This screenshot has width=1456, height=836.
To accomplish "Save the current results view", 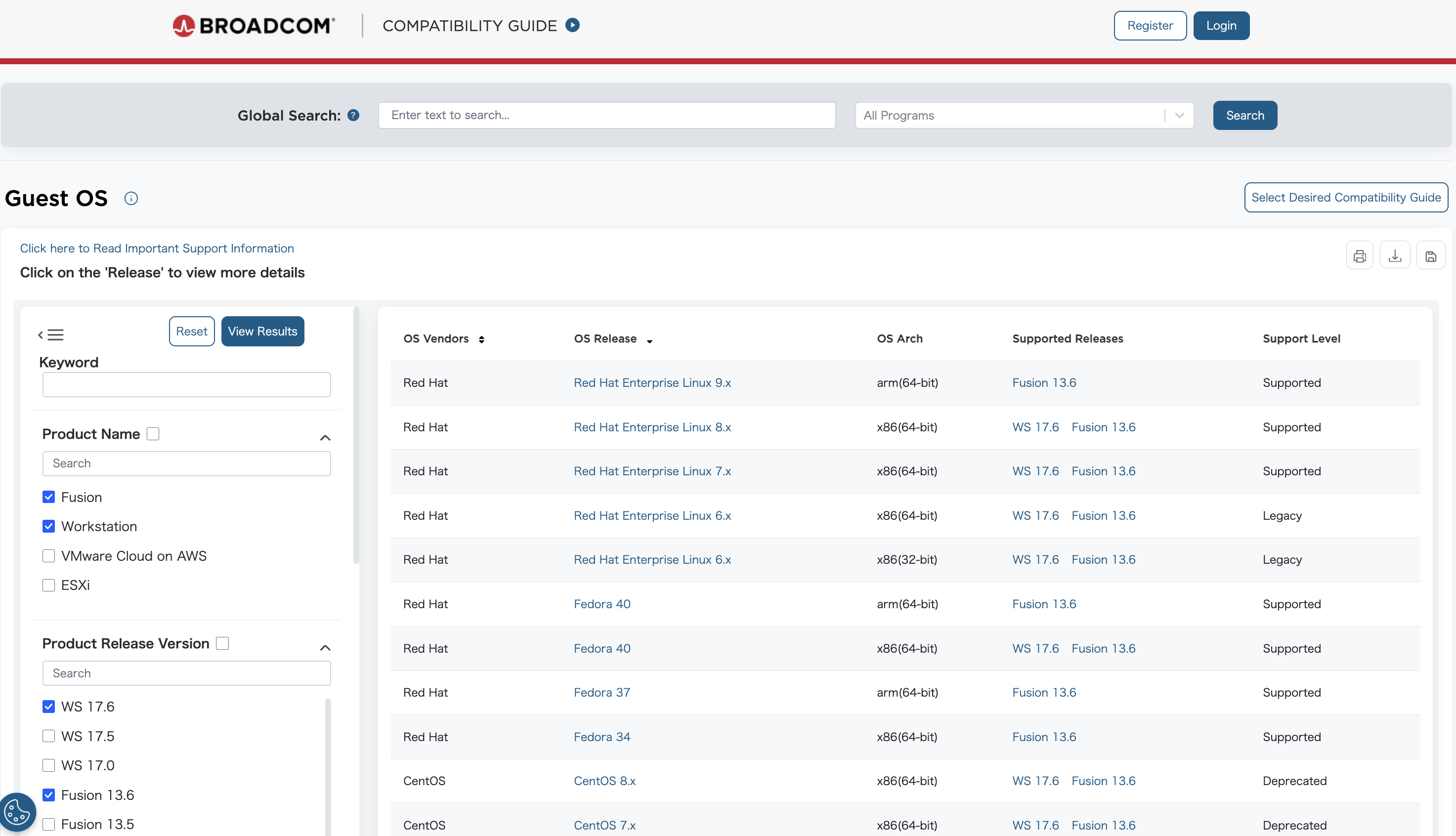I will (1431, 255).
